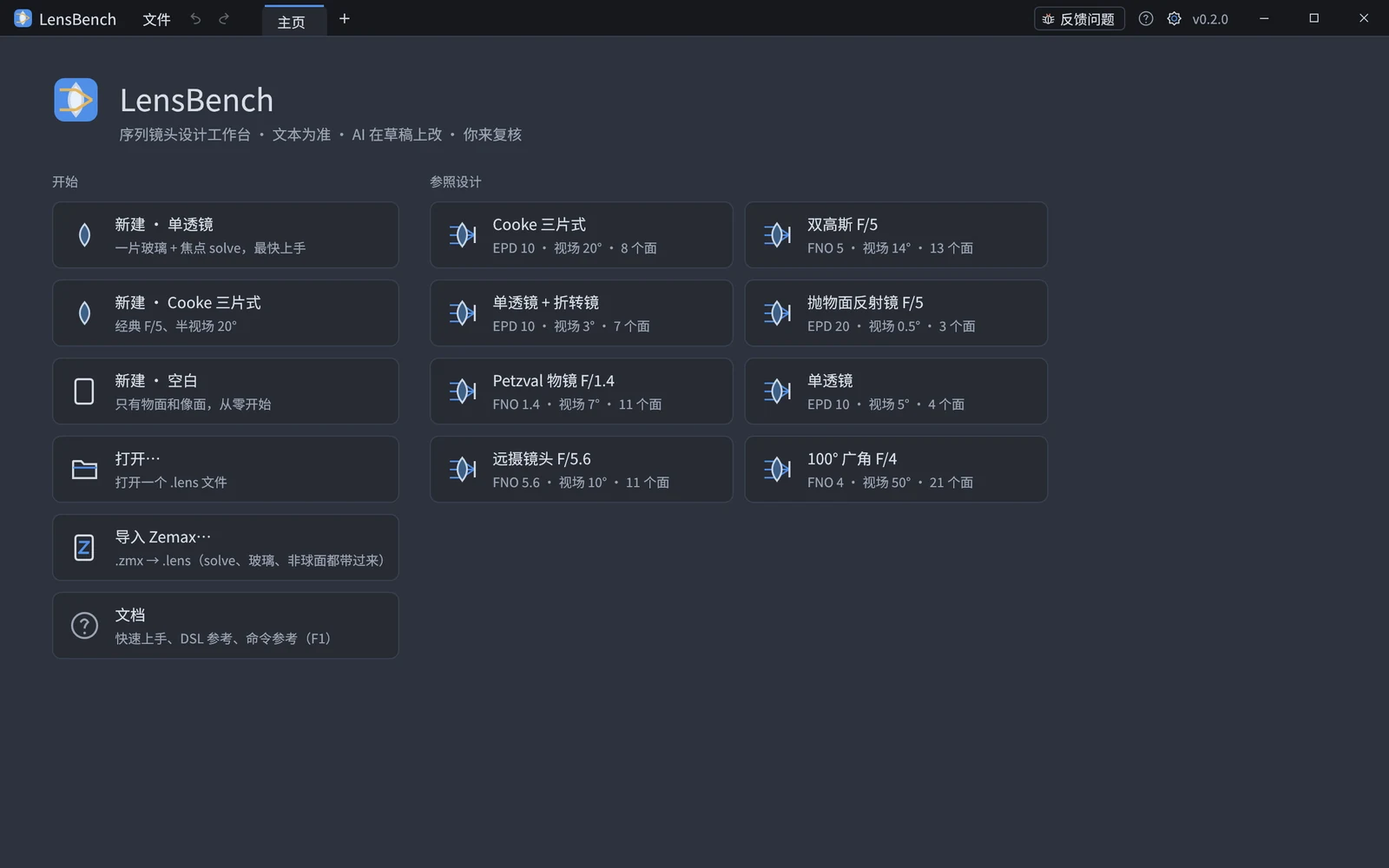Click blank page icon on 新建 · 空白
This screenshot has width=1389, height=868.
(x=84, y=391)
